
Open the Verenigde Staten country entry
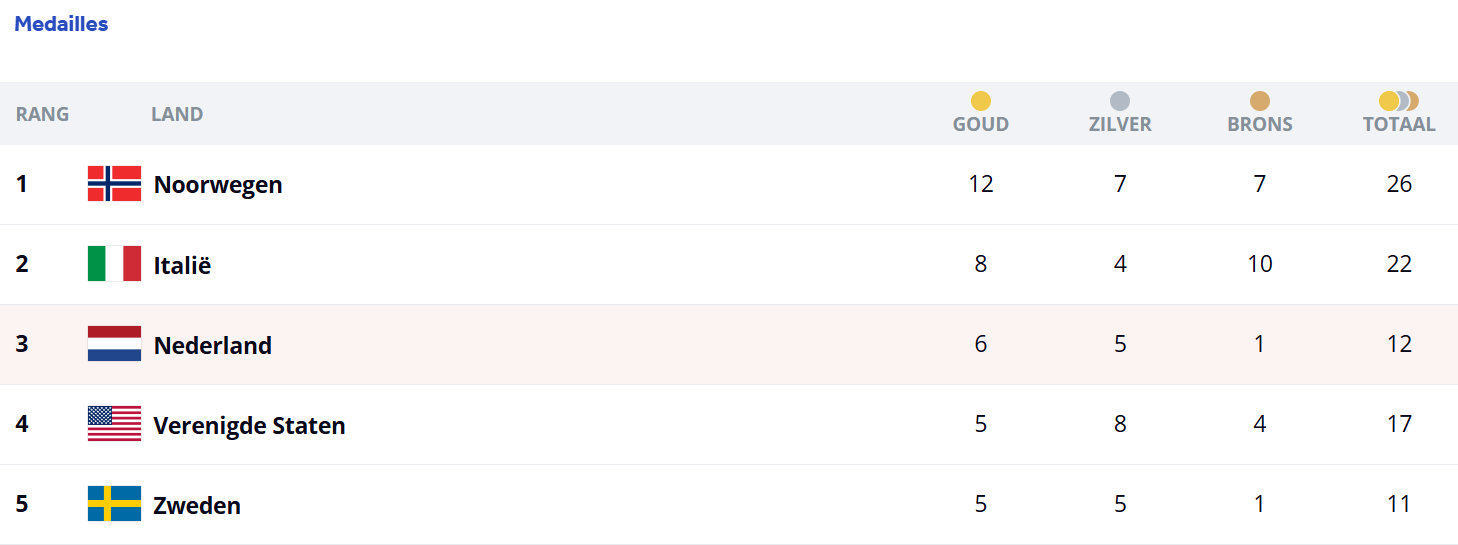click(249, 425)
